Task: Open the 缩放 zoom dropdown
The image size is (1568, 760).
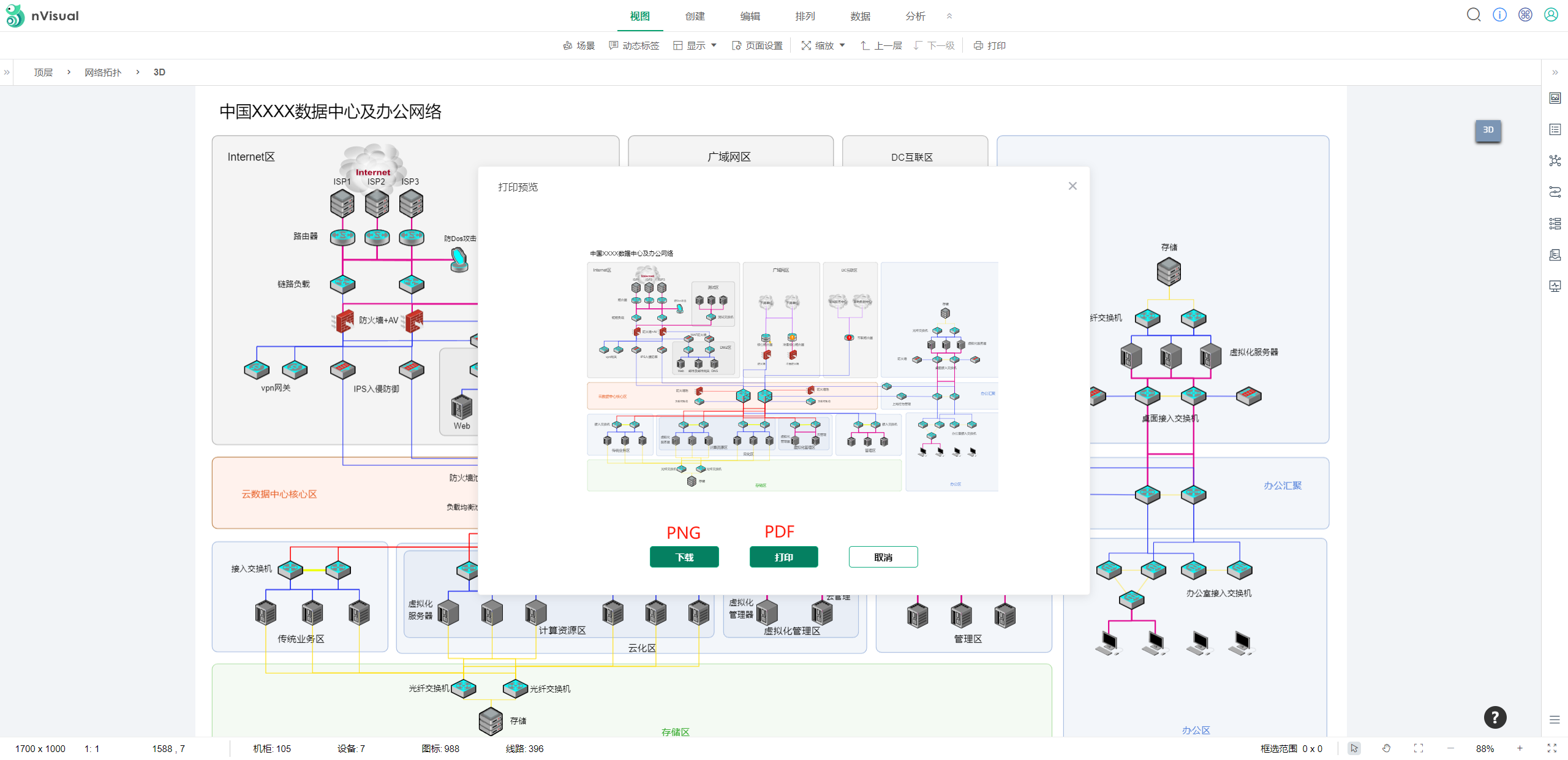Action: pos(824,45)
